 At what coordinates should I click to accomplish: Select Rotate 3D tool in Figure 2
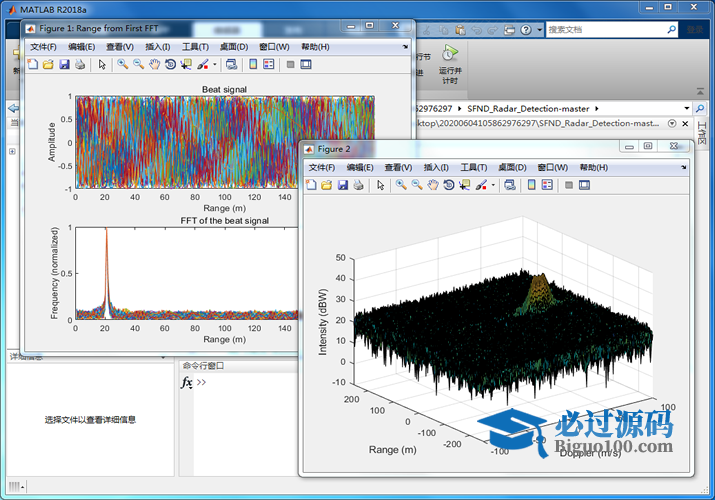(x=449, y=185)
